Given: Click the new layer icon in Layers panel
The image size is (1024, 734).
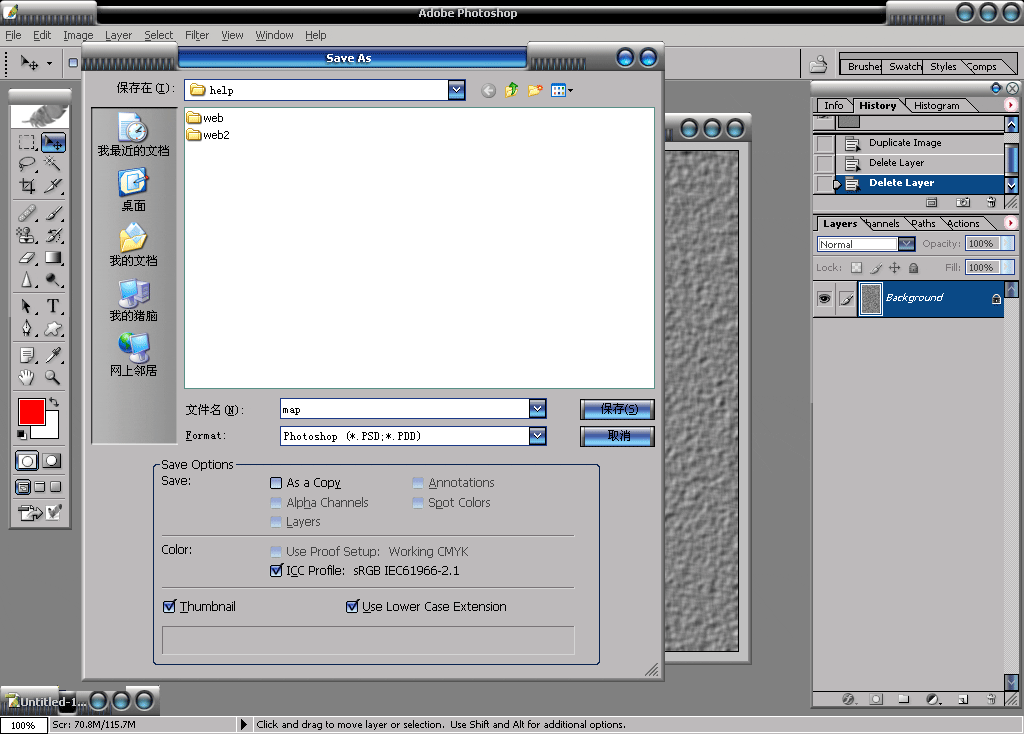Looking at the screenshot, I should point(963,699).
